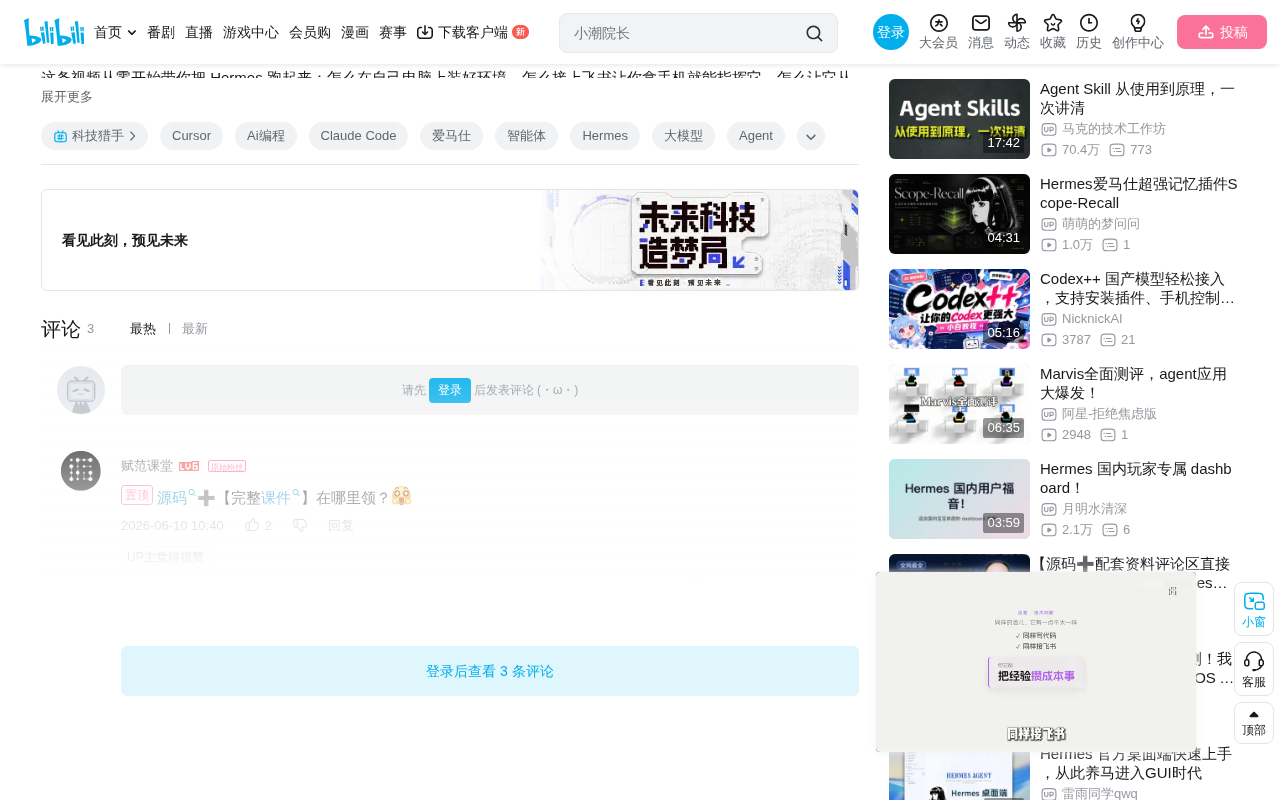Select the Agent tag chip
1280x800 pixels.
coord(756,136)
